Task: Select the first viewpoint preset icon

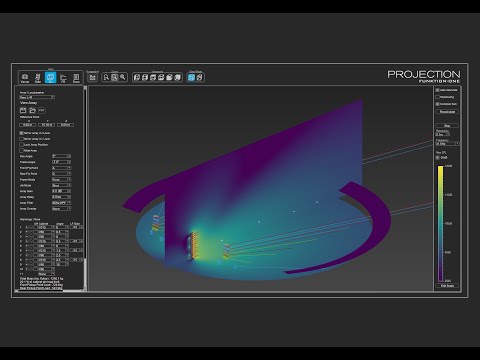Action: pyautogui.click(x=137, y=77)
